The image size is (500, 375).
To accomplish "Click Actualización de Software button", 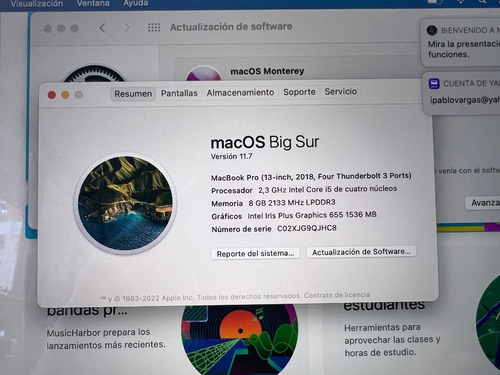I will [361, 252].
